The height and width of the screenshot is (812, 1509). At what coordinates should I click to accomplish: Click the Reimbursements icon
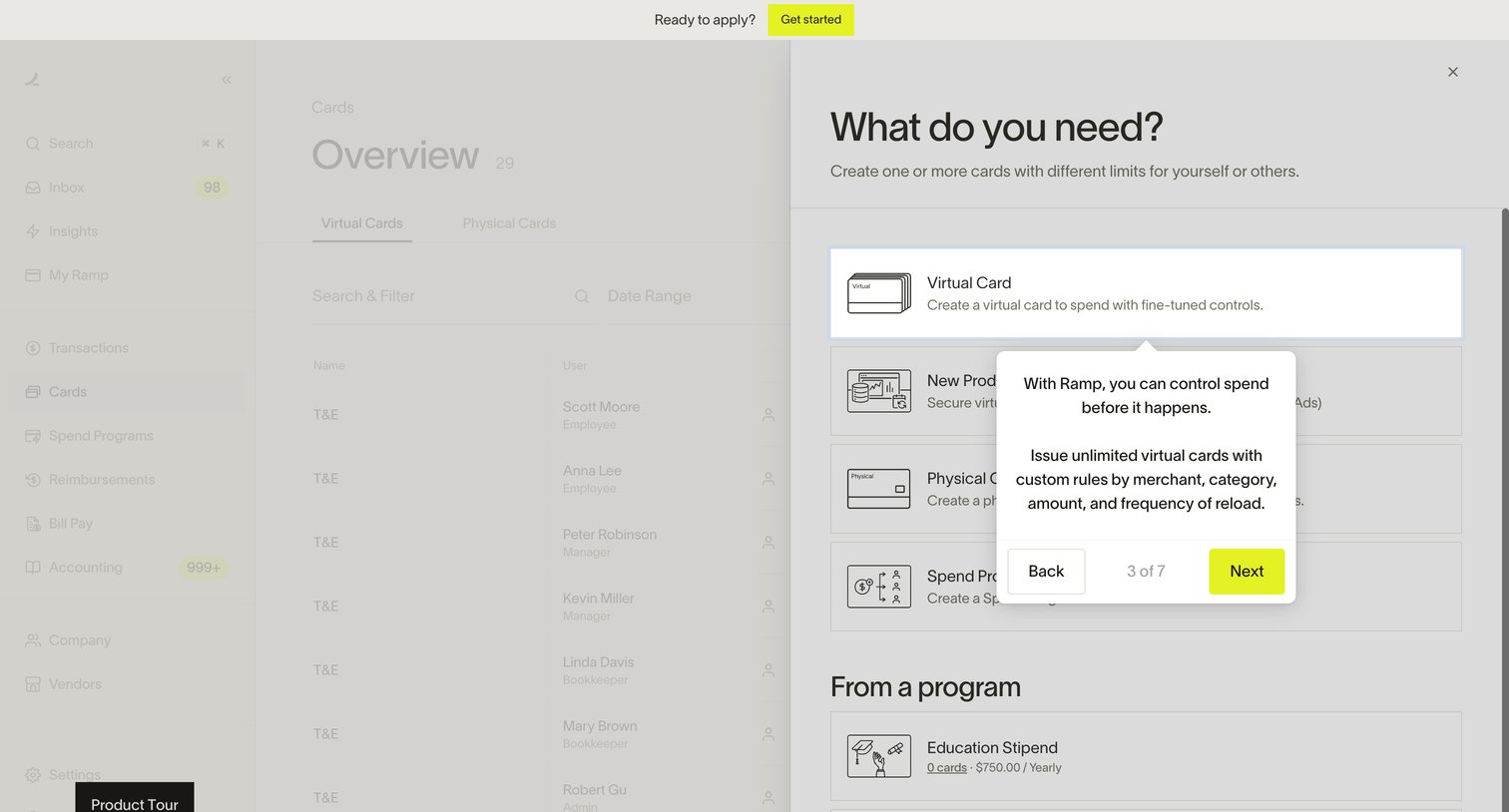pyautogui.click(x=33, y=480)
